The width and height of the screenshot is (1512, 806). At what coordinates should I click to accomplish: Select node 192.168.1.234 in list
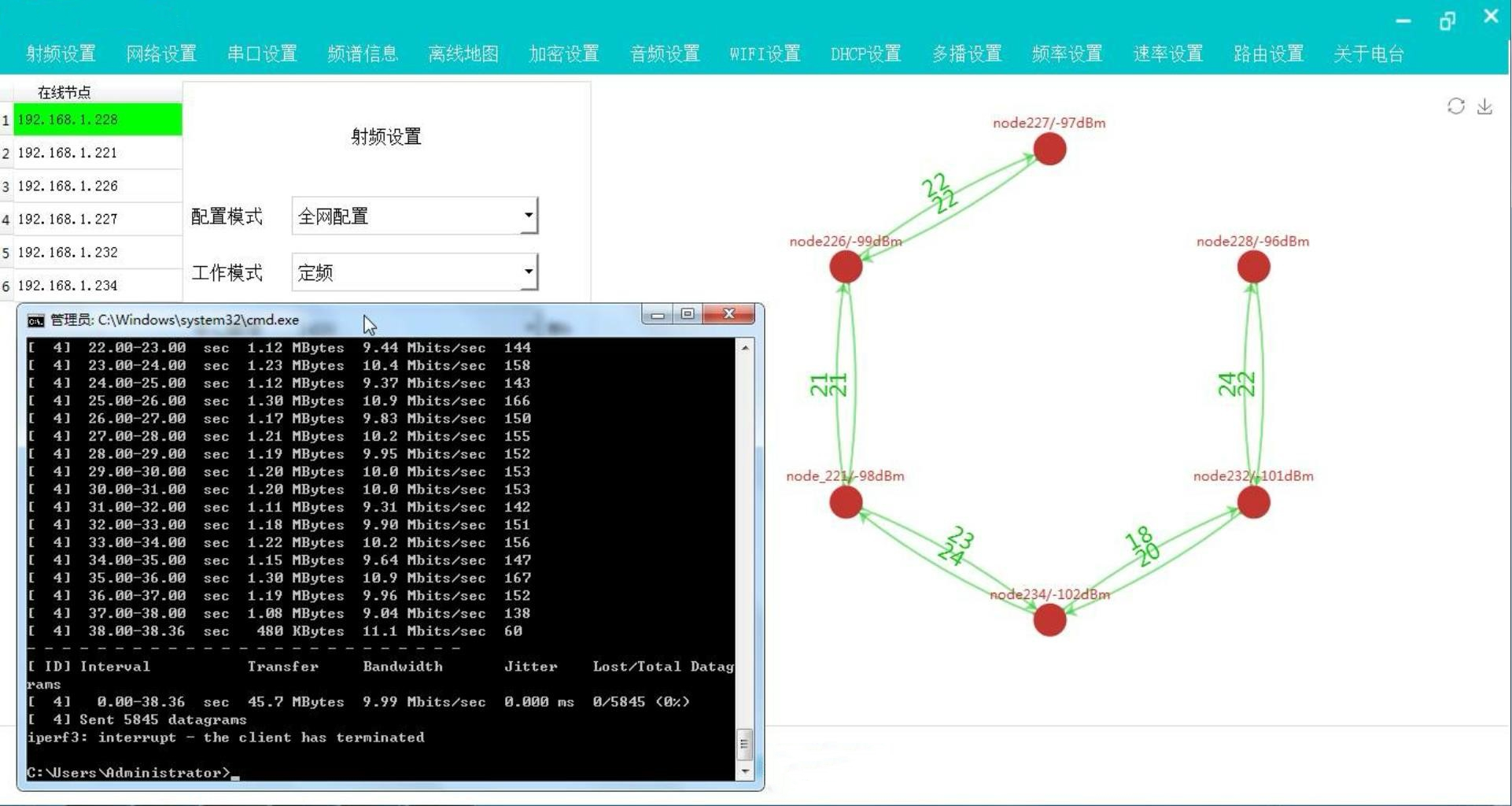(98, 285)
